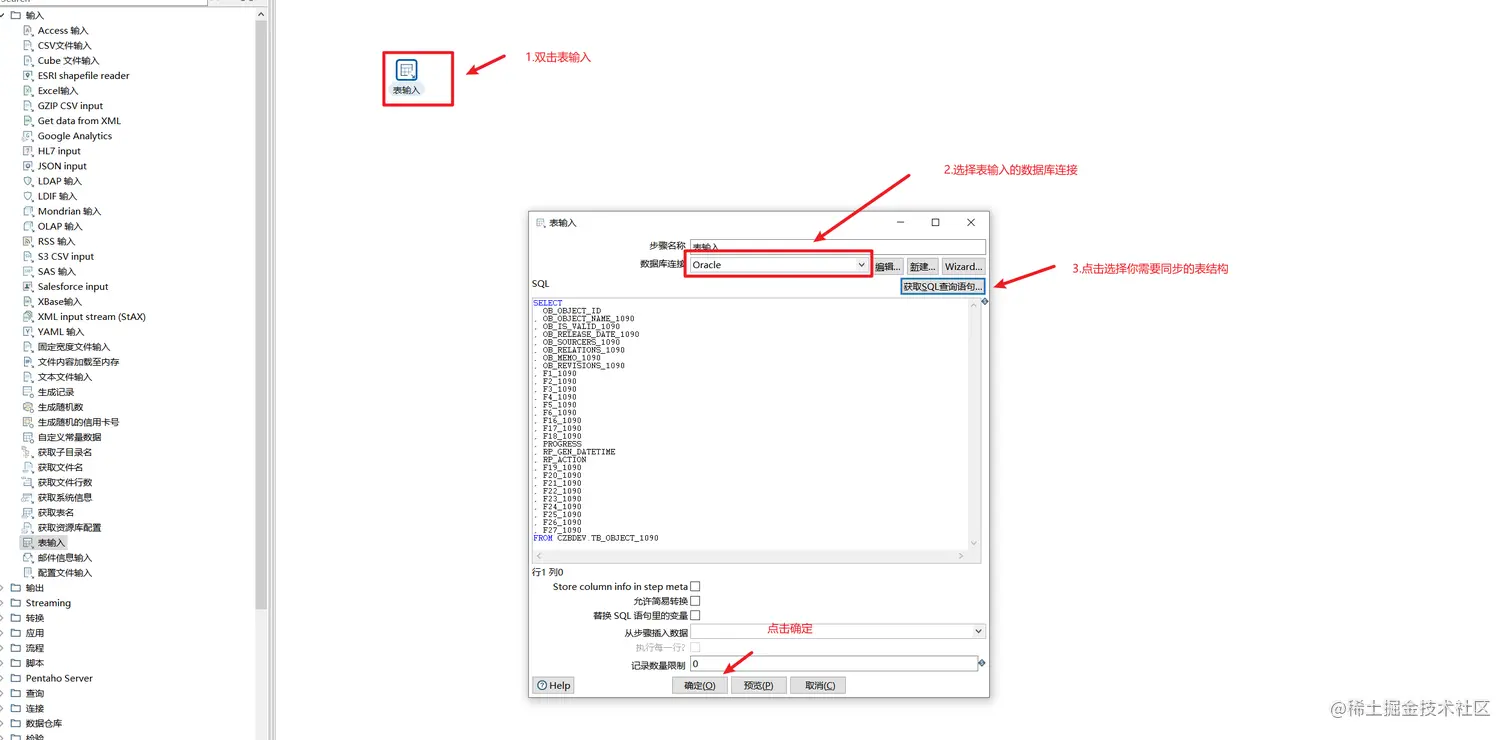Click the Cube 文件输入 step icon
The width and height of the screenshot is (1512, 740).
click(x=28, y=61)
